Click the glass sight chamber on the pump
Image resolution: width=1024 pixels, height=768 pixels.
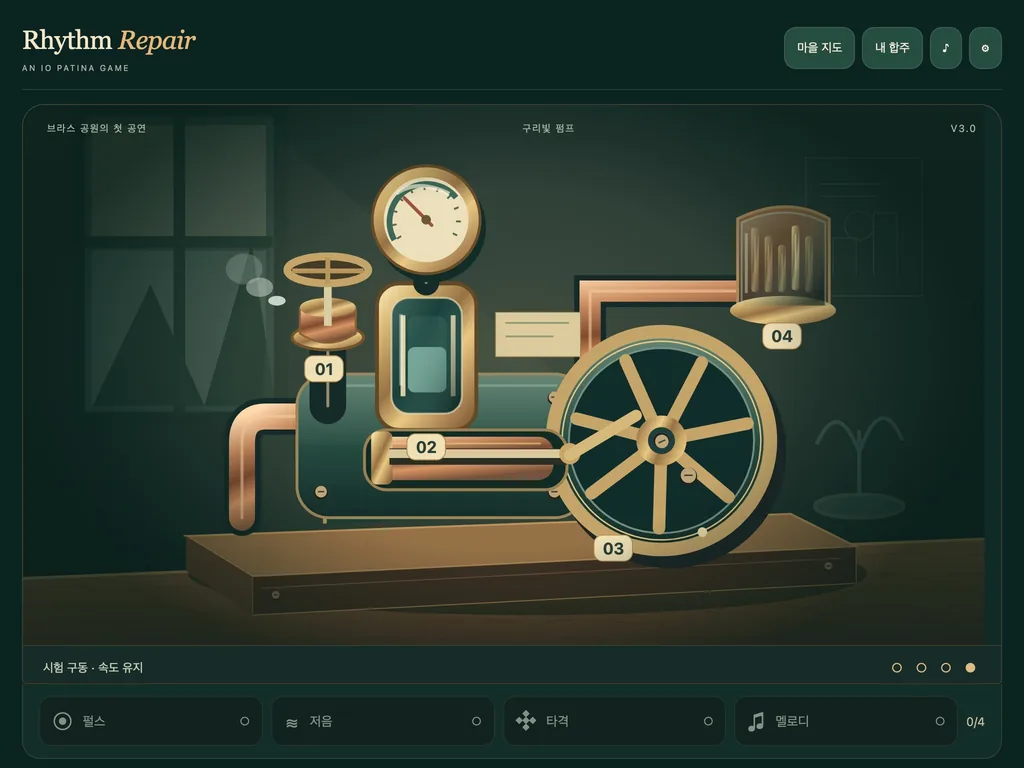click(x=426, y=355)
